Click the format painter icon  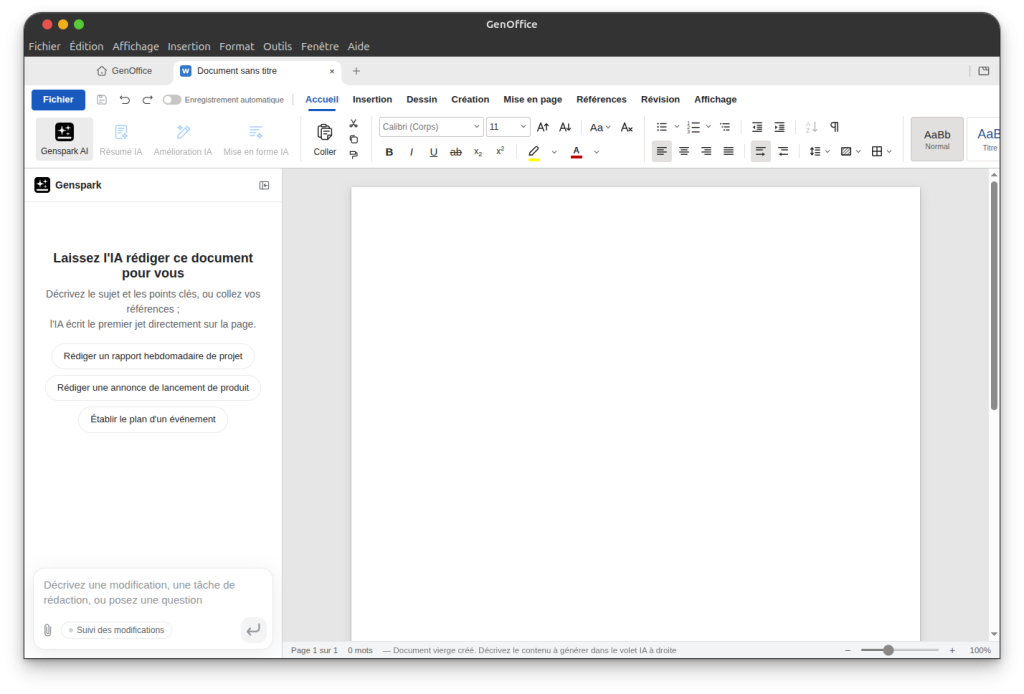pyautogui.click(x=353, y=155)
